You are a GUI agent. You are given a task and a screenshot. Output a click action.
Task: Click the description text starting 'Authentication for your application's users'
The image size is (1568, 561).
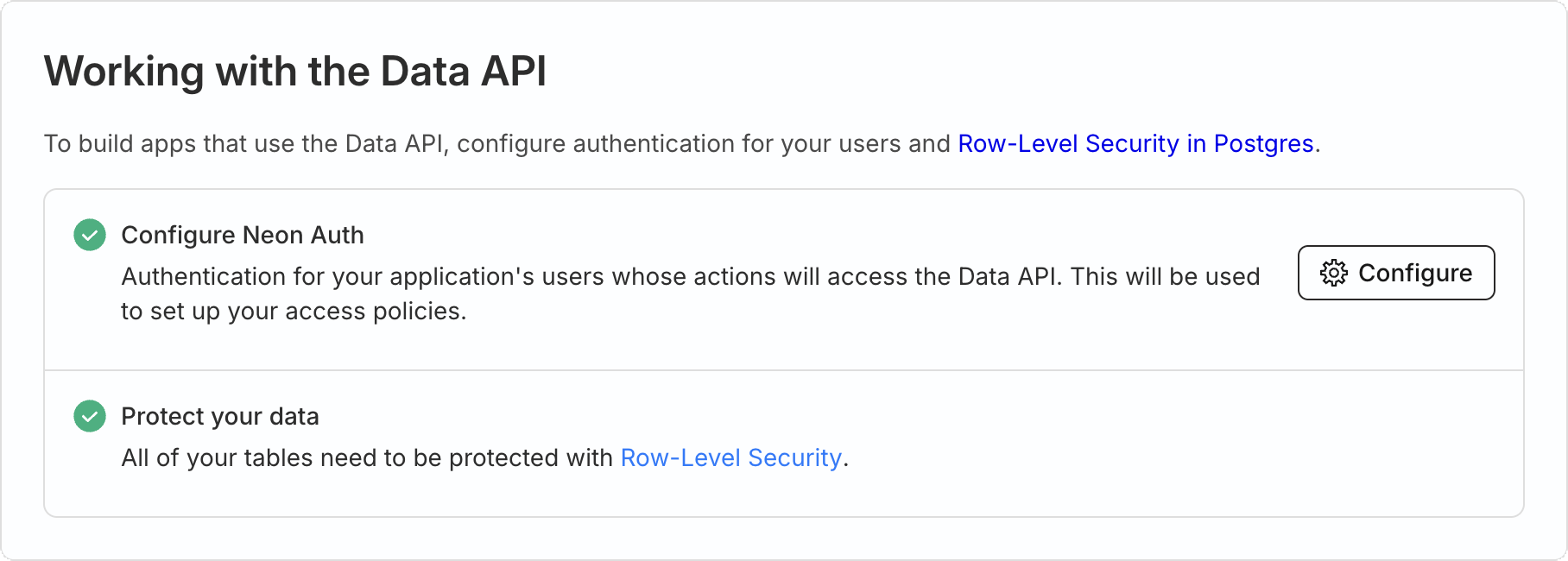tap(691, 293)
